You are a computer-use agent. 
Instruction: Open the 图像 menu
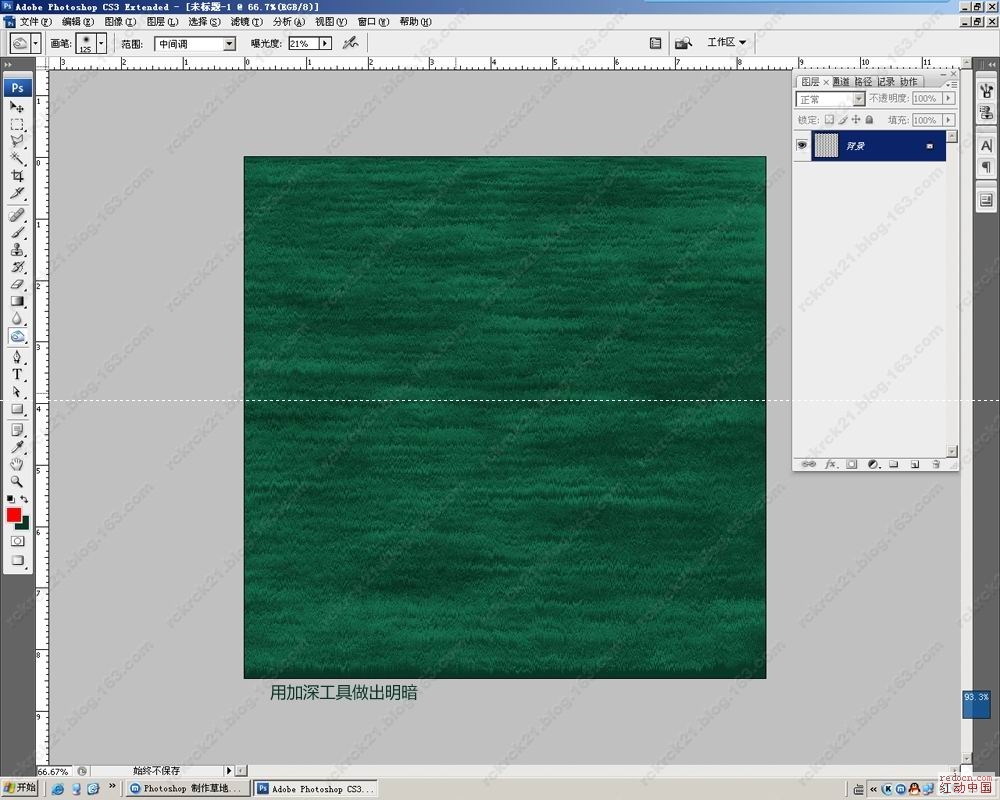coord(120,22)
